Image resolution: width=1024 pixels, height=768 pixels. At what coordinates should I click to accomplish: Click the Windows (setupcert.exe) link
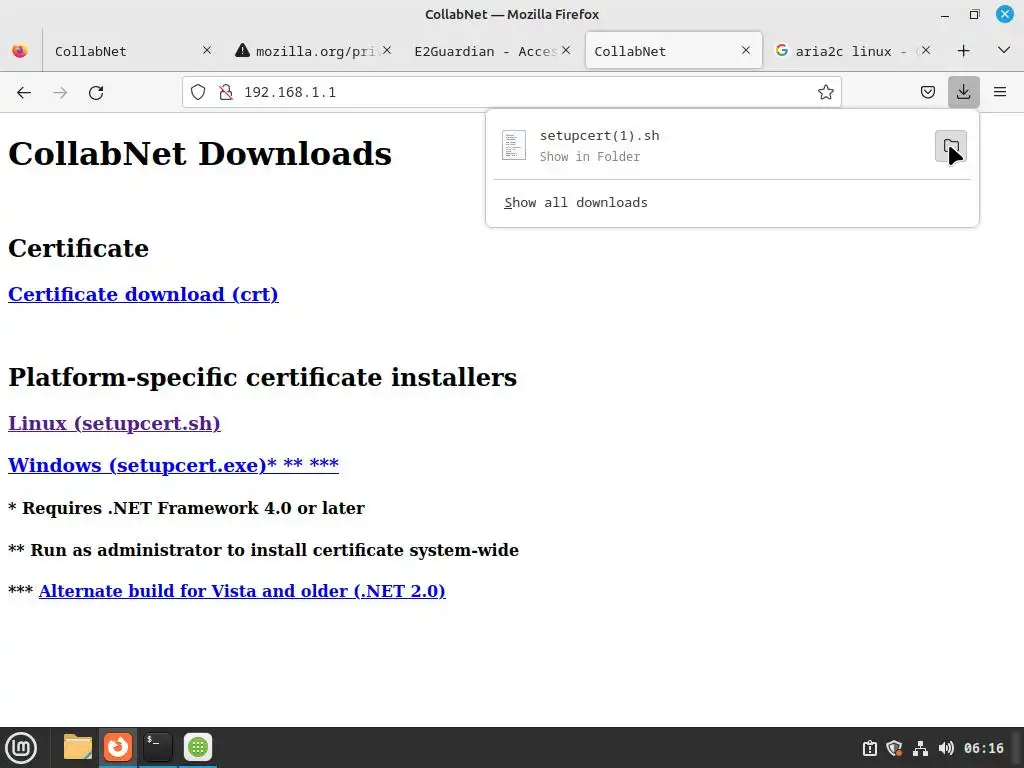click(x=173, y=465)
